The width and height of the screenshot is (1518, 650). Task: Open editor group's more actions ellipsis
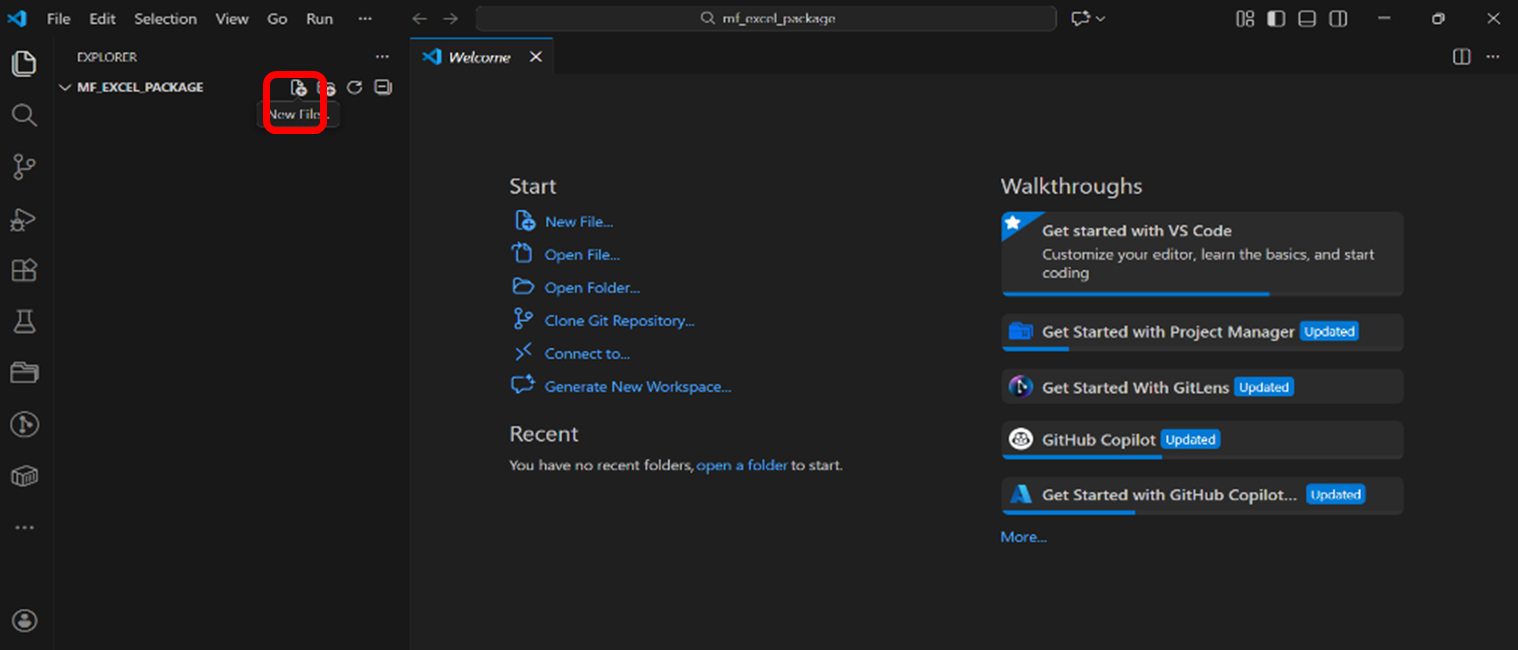(1493, 57)
